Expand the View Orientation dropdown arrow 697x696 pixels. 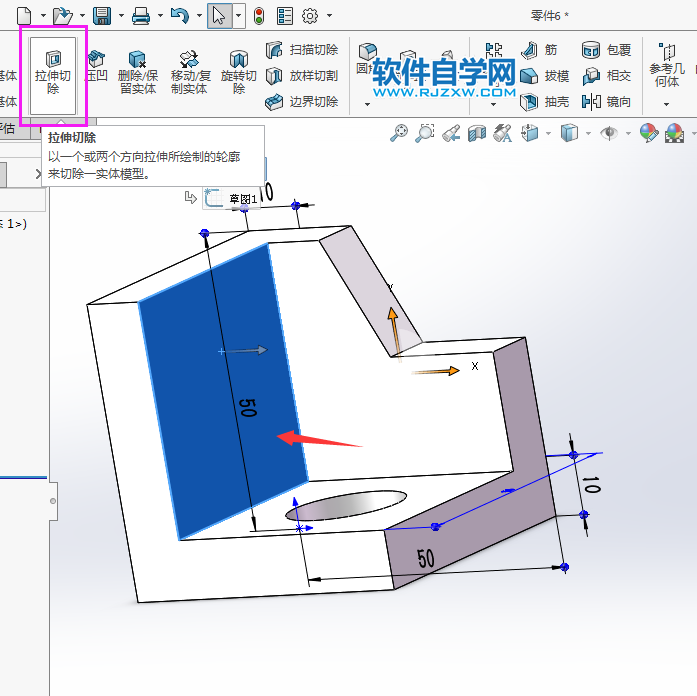[549, 133]
